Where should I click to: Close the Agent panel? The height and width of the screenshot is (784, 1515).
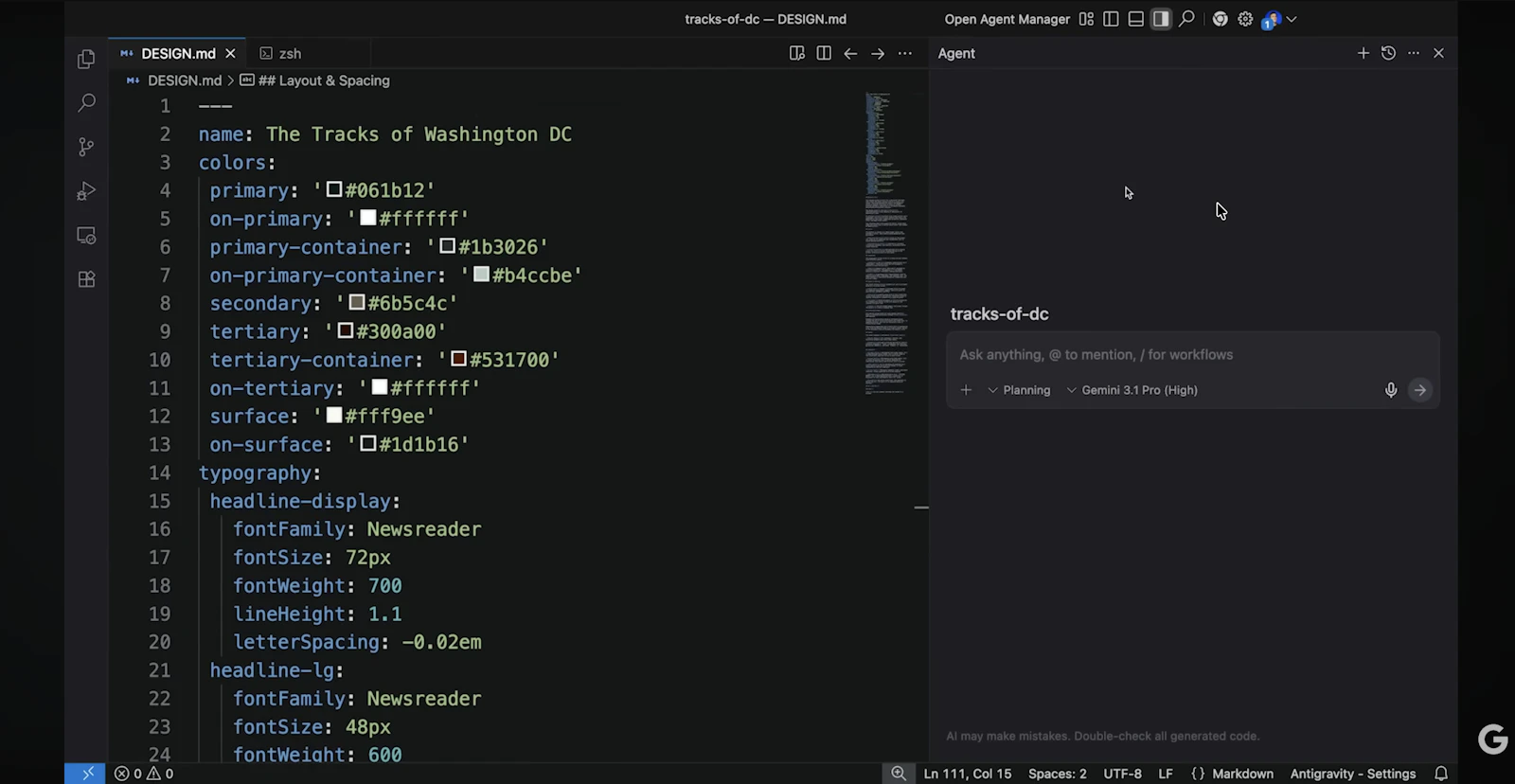[1438, 53]
